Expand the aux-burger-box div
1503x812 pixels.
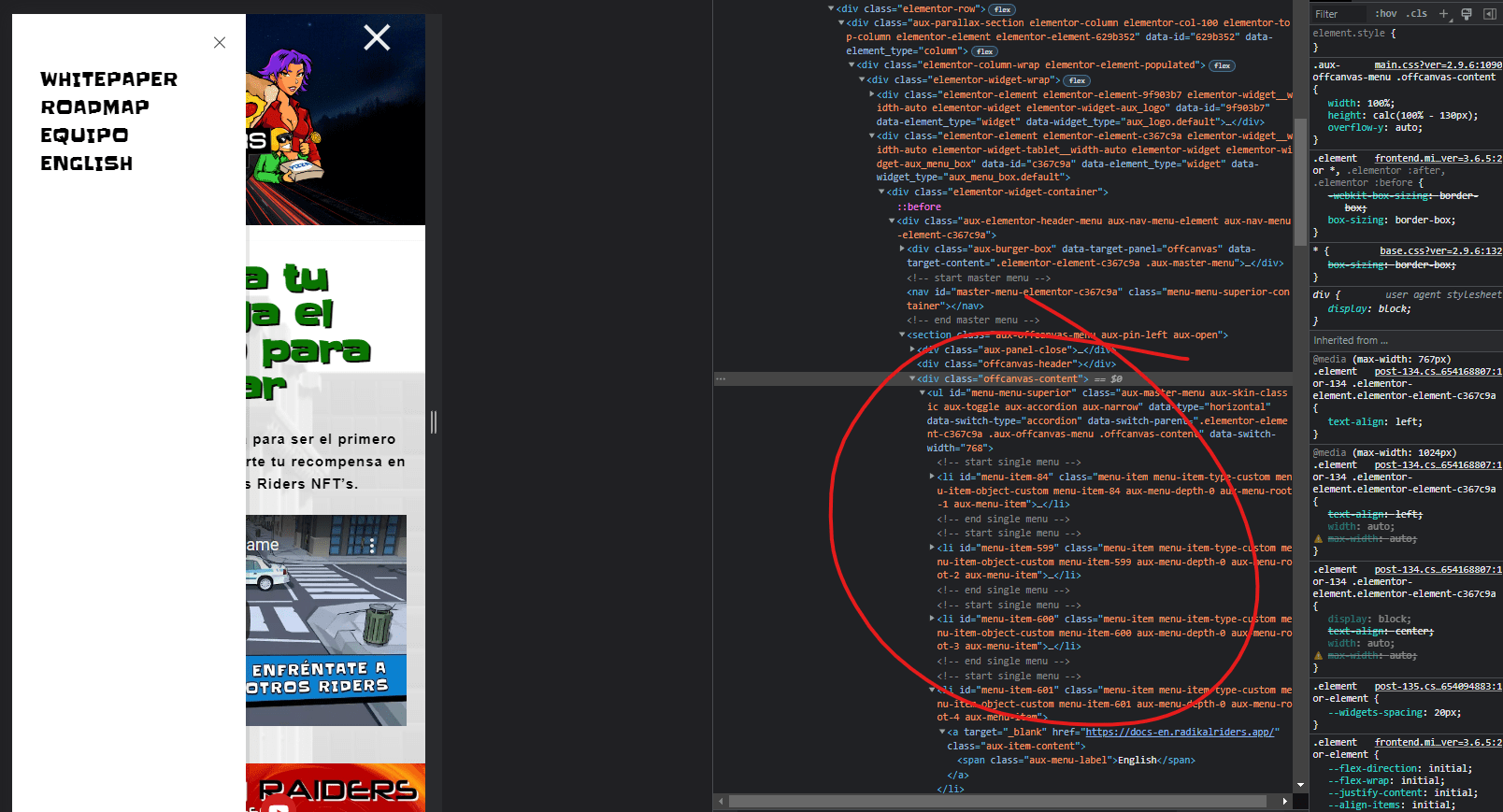902,249
